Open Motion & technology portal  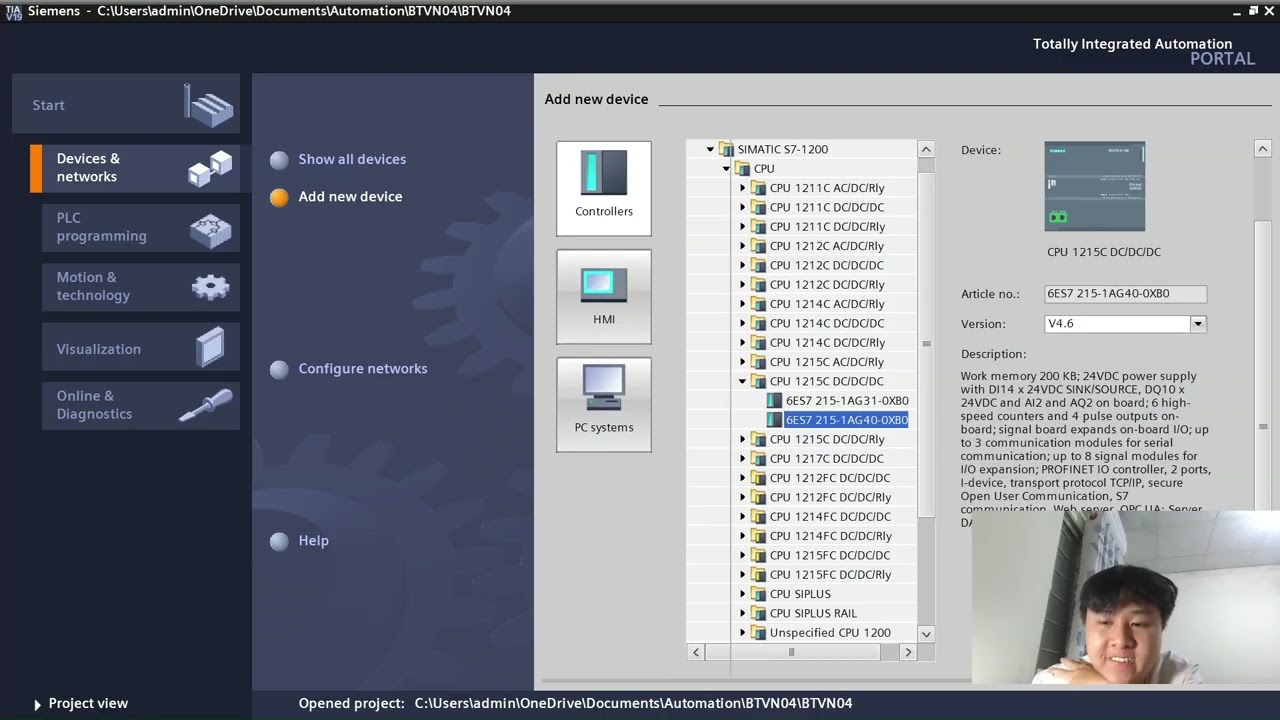click(141, 286)
